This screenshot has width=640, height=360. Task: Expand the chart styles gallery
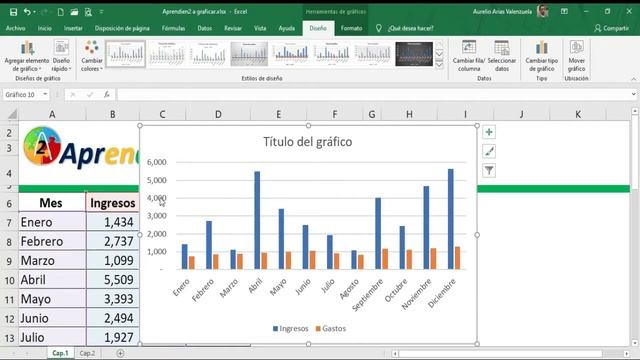(x=440, y=64)
